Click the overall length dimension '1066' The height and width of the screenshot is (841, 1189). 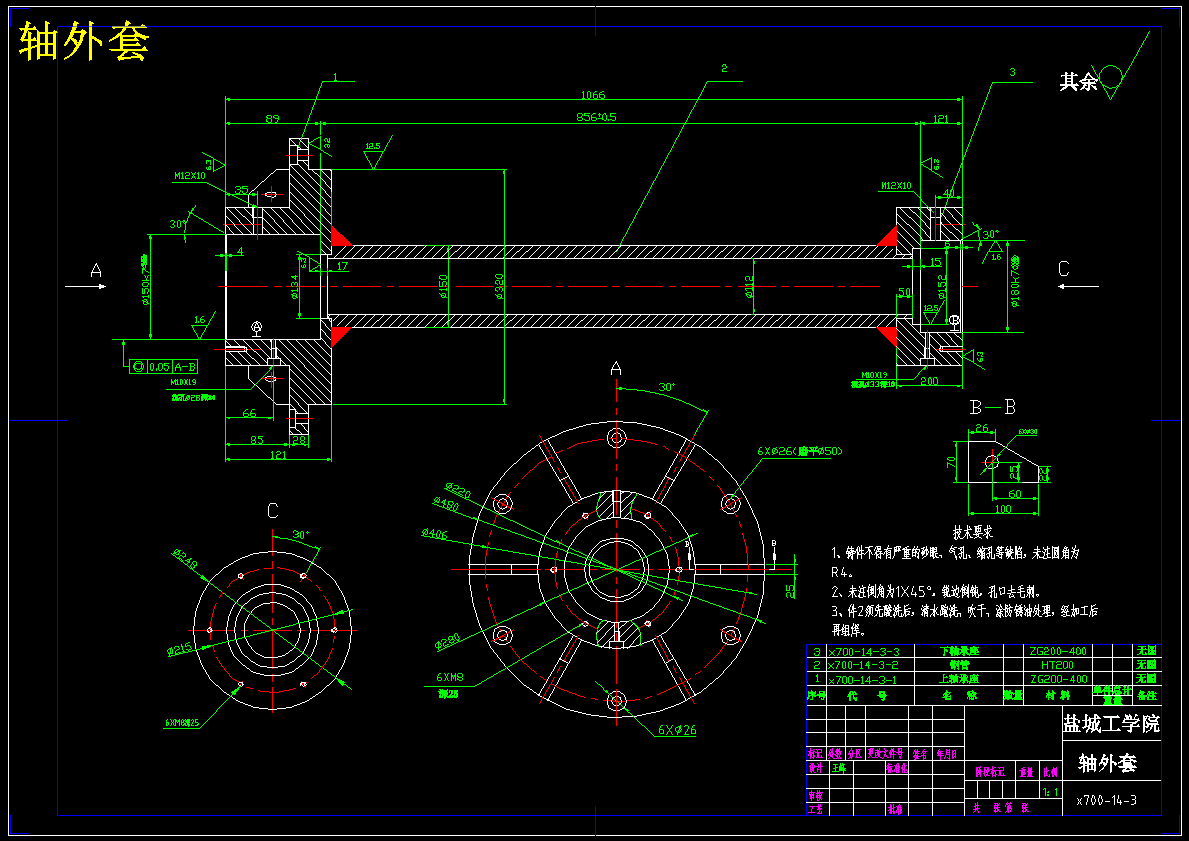[x=593, y=95]
